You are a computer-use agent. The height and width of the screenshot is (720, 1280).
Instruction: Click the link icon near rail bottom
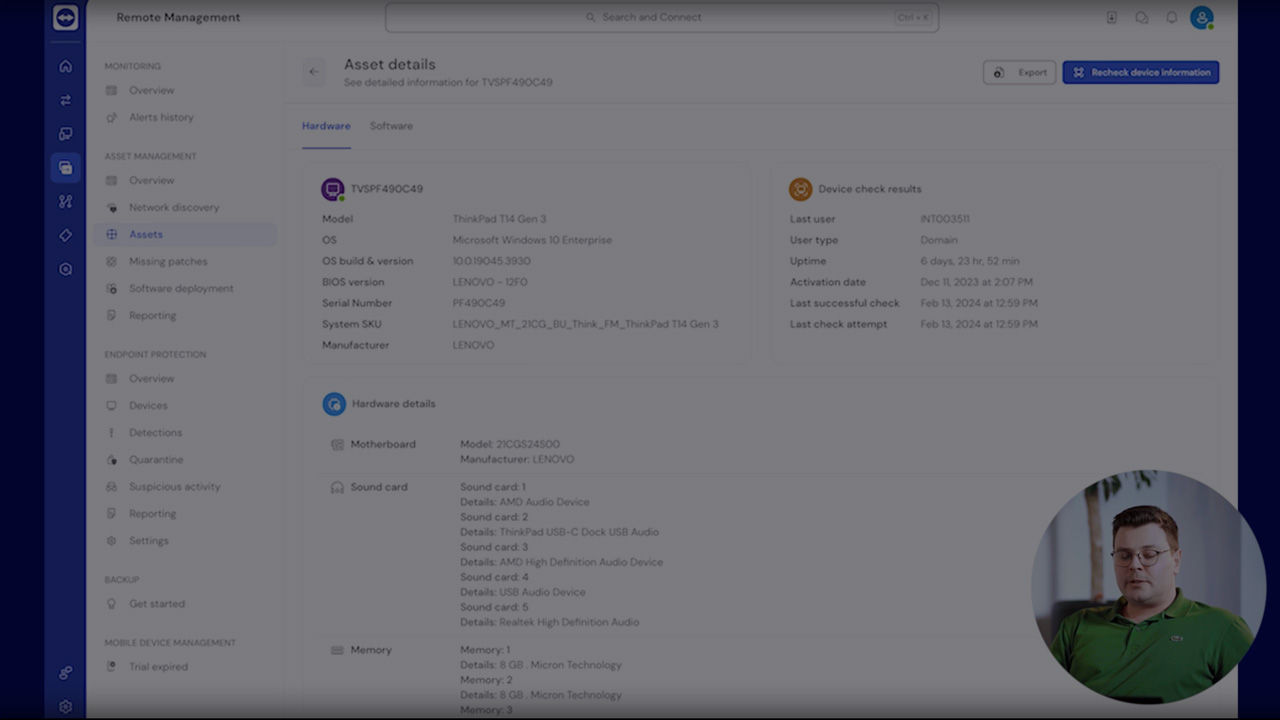65,673
